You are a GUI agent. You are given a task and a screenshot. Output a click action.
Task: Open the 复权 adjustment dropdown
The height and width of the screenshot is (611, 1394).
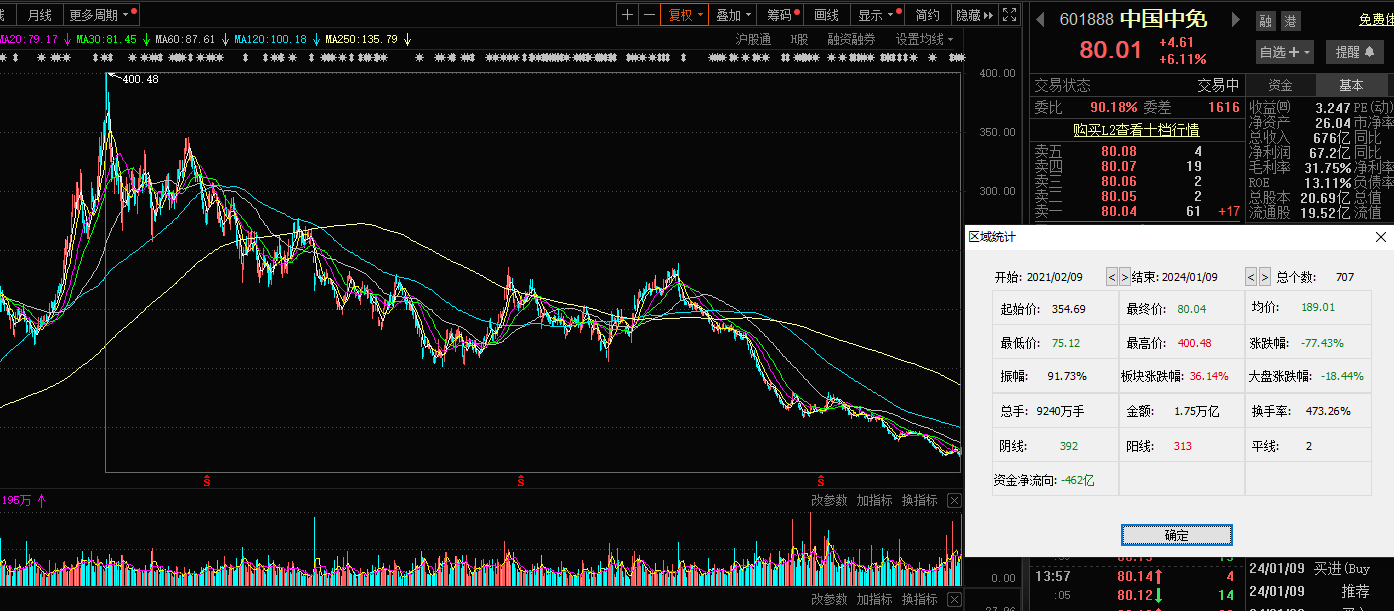685,15
